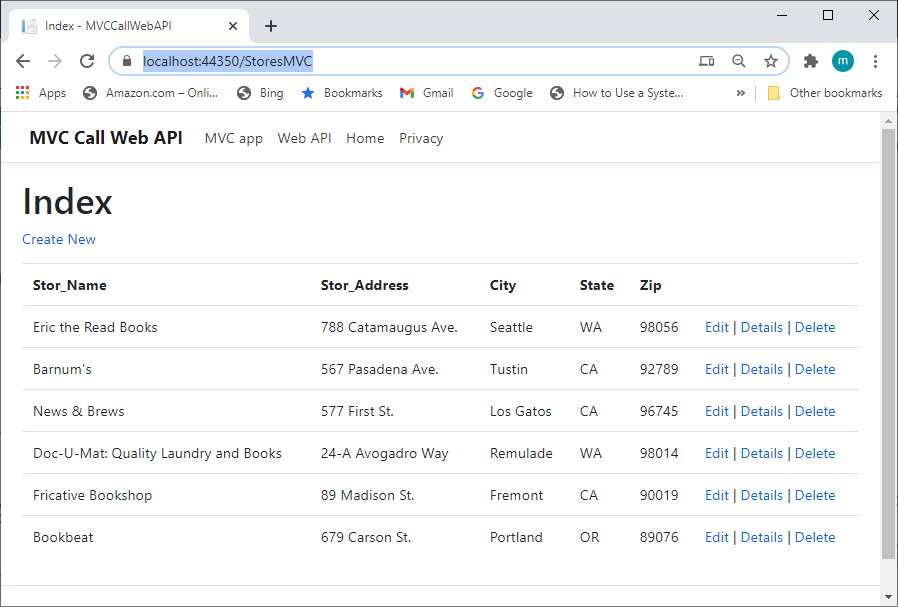Expand the hidden bookmarks overflow chevron

[741, 92]
